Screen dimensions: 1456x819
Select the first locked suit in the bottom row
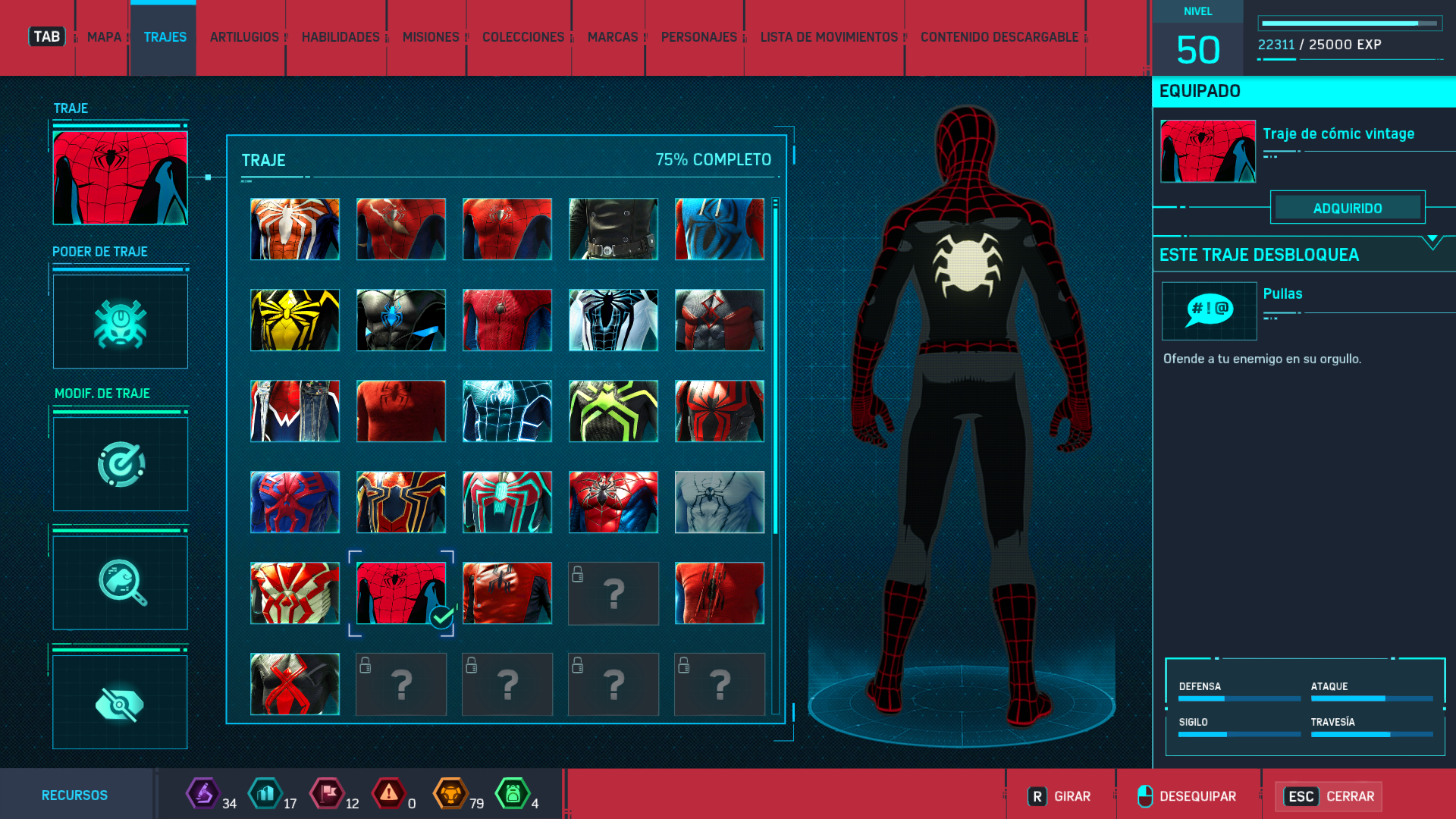(401, 684)
